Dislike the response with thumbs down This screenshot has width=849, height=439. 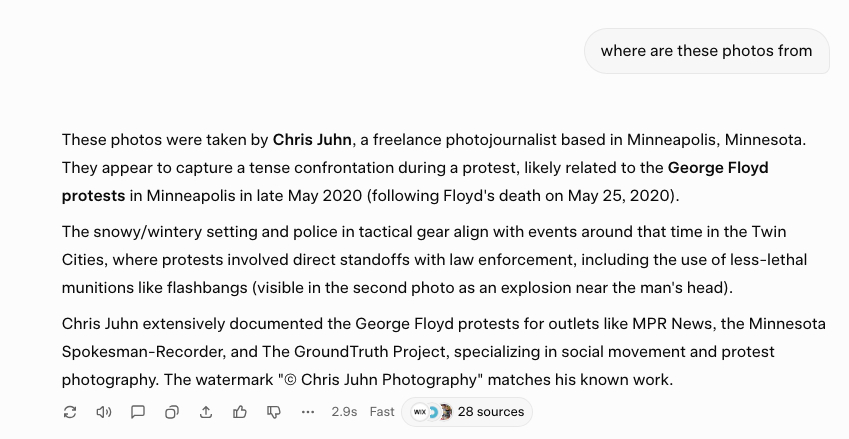[274, 412]
